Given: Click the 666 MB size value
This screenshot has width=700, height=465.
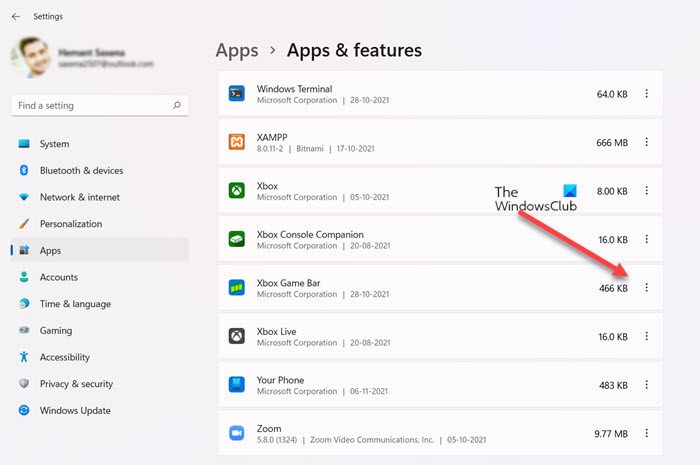Looking at the screenshot, I should [612, 143].
